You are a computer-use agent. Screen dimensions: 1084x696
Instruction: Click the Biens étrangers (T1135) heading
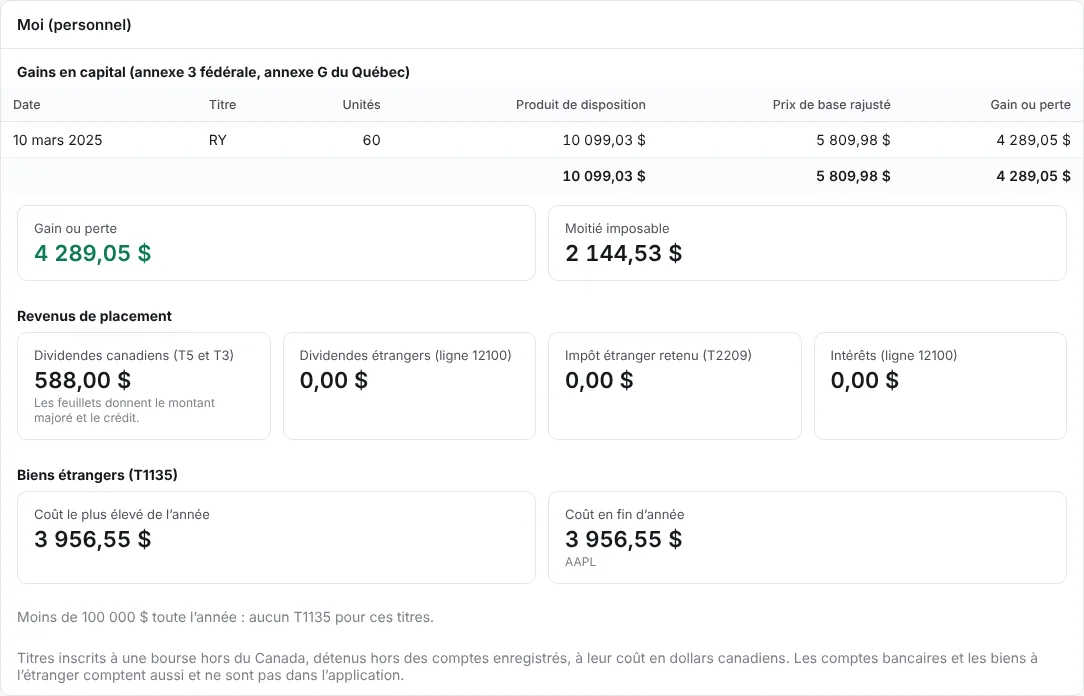point(97,475)
